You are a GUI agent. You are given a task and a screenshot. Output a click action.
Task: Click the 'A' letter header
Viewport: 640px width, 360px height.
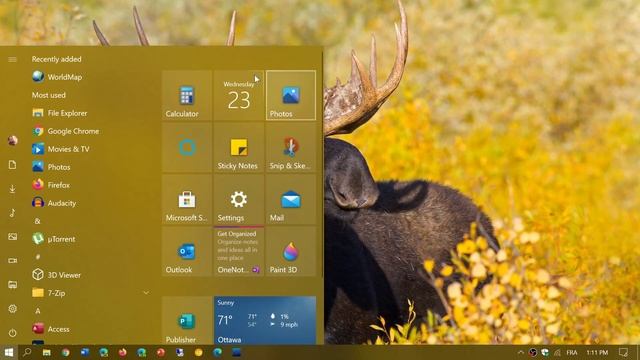(38, 311)
